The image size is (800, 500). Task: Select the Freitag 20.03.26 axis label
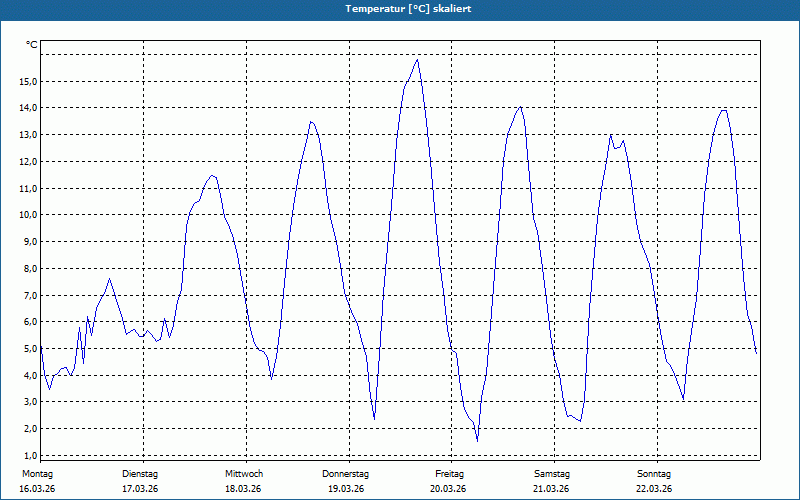[x=448, y=481]
